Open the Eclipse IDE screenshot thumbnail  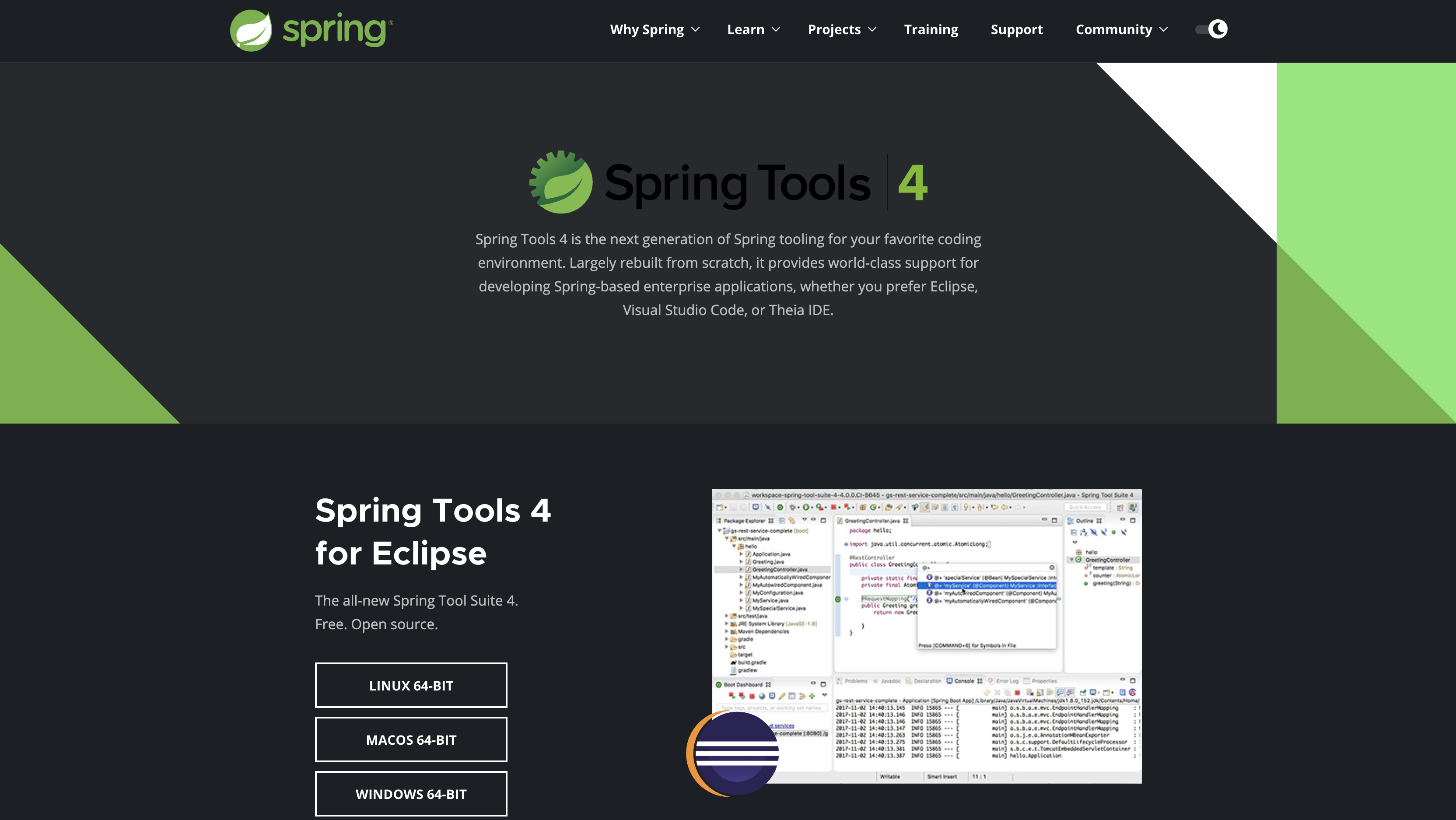(927, 636)
